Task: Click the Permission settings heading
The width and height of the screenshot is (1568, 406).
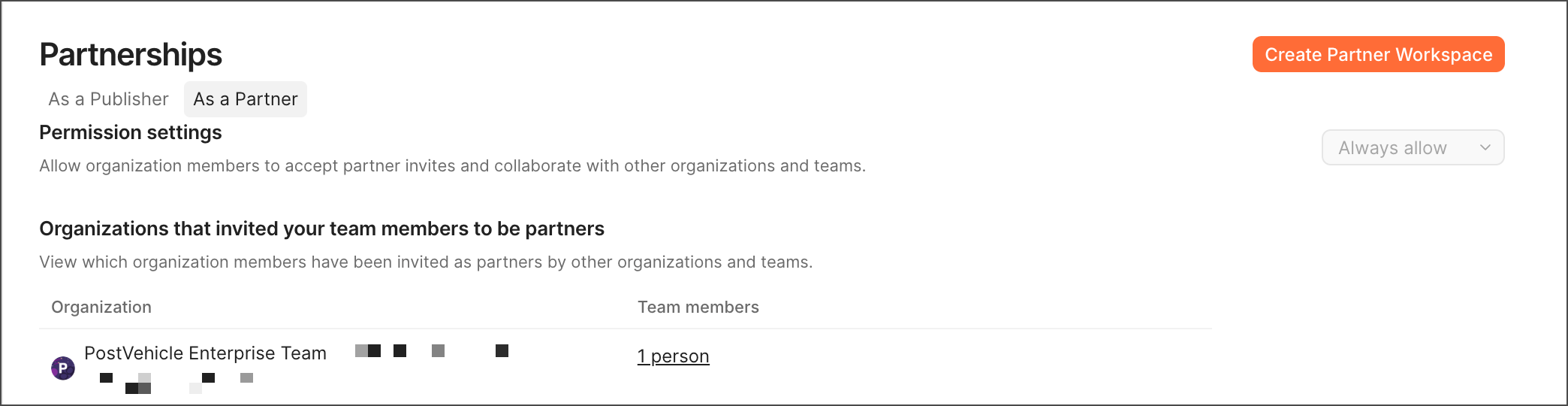Action: [x=131, y=132]
